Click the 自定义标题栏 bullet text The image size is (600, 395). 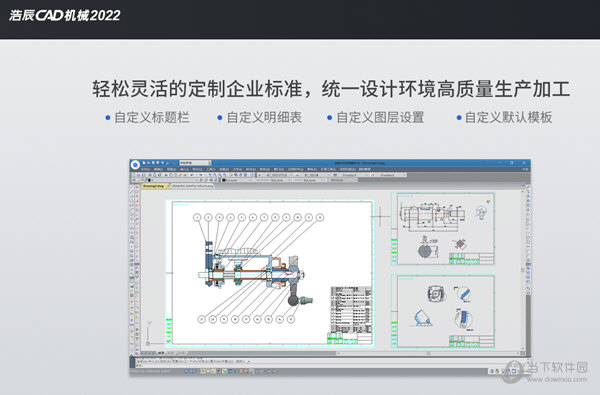point(152,117)
